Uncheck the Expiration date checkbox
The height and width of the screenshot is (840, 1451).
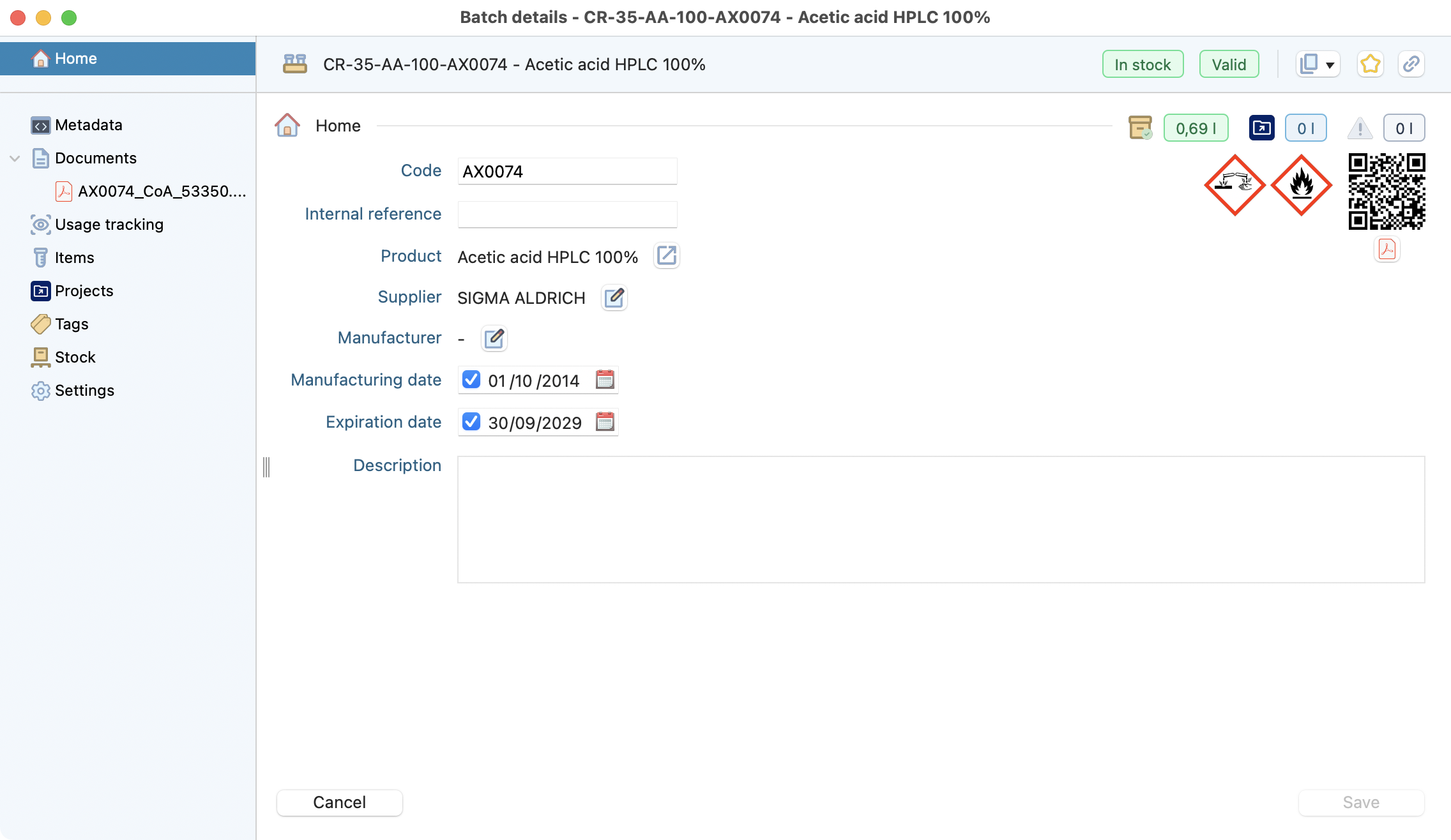[471, 422]
